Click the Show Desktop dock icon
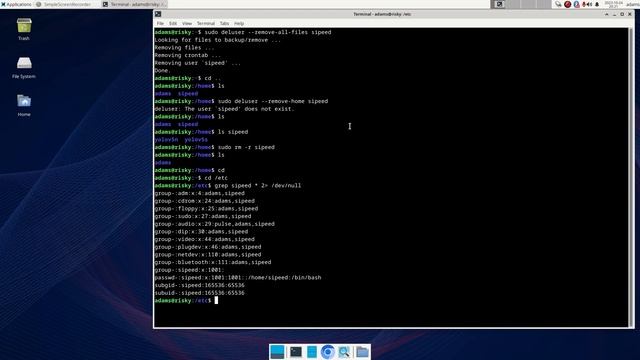 pyautogui.click(x=277, y=351)
